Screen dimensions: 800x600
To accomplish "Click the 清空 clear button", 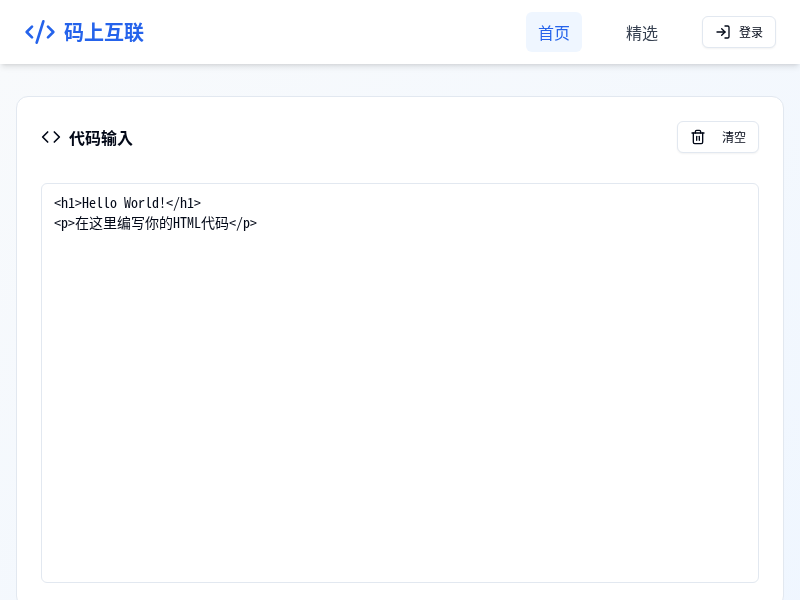I will 718,137.
